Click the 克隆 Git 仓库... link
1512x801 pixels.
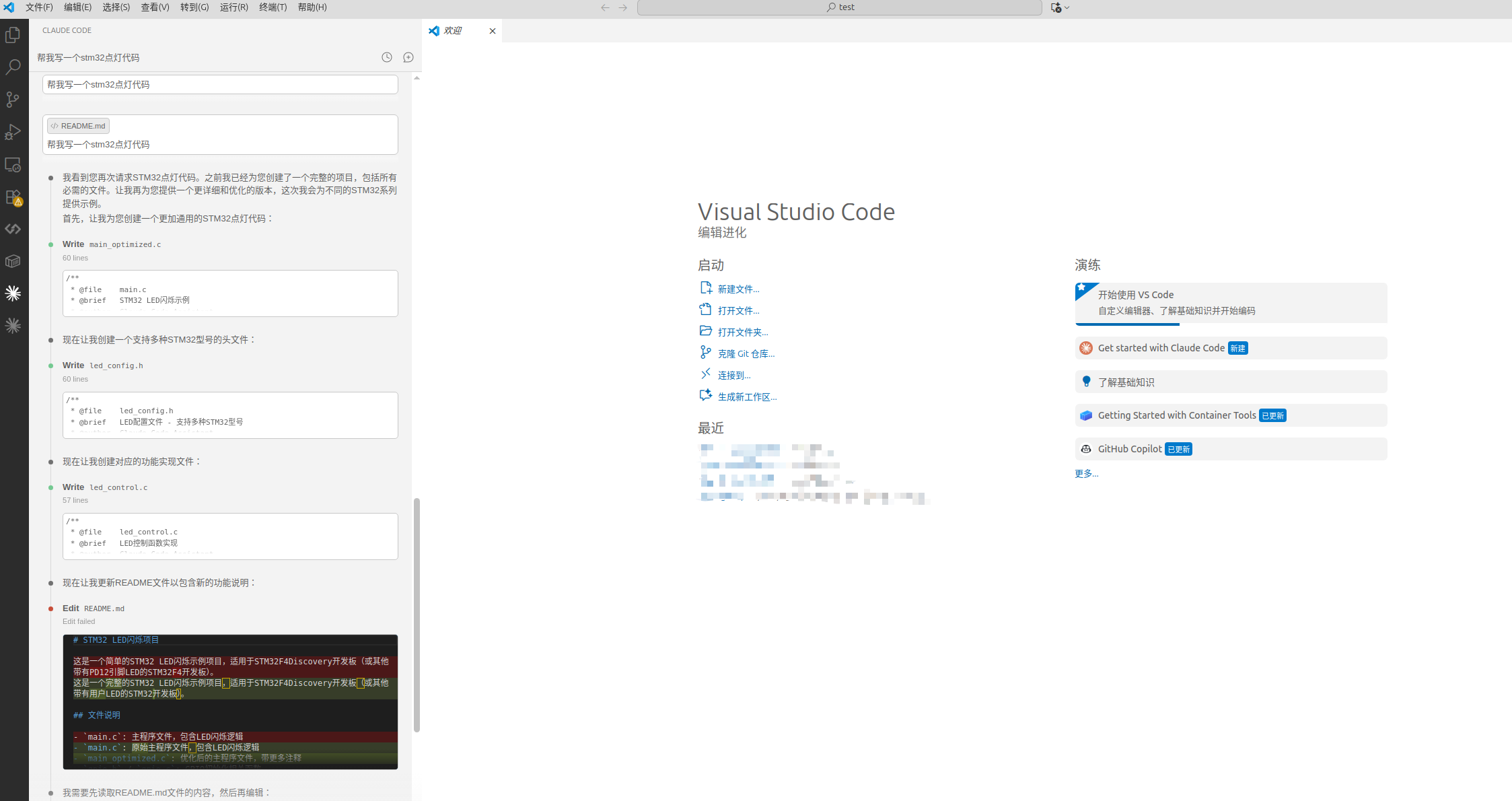[x=746, y=354]
